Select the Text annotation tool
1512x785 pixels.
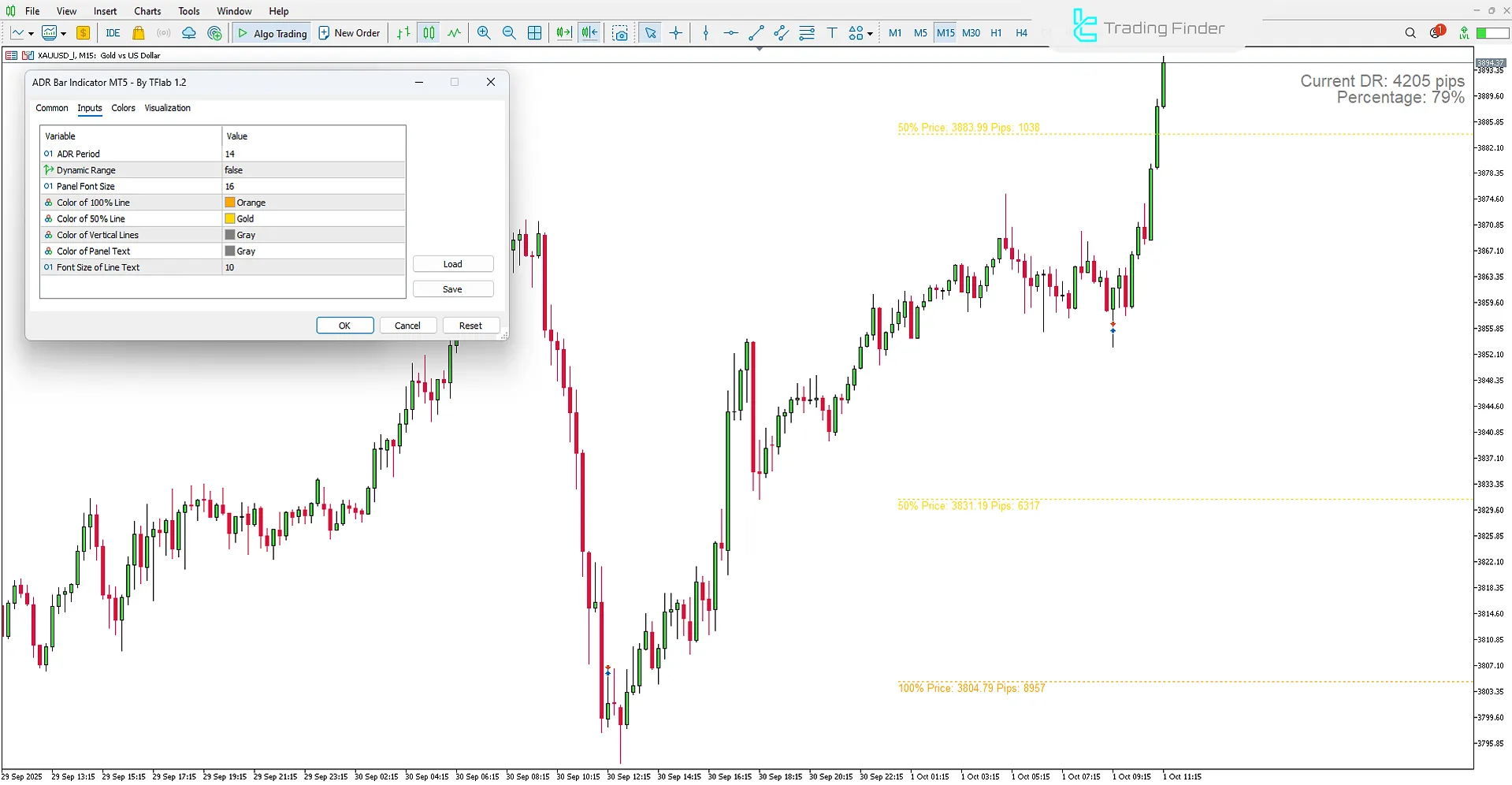(x=832, y=33)
